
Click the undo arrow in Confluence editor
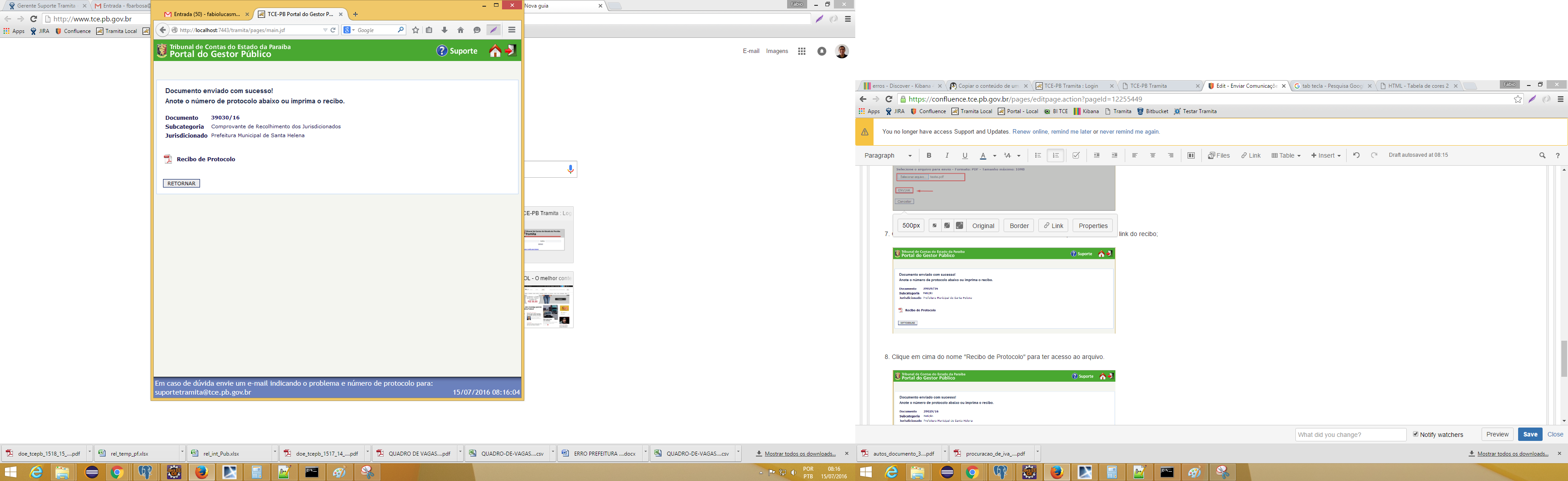click(1356, 156)
